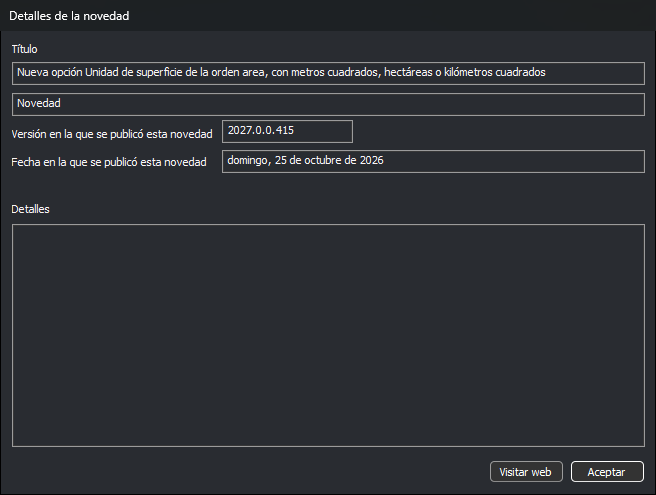
Task: Open the Visitar web link button
Action: [526, 472]
